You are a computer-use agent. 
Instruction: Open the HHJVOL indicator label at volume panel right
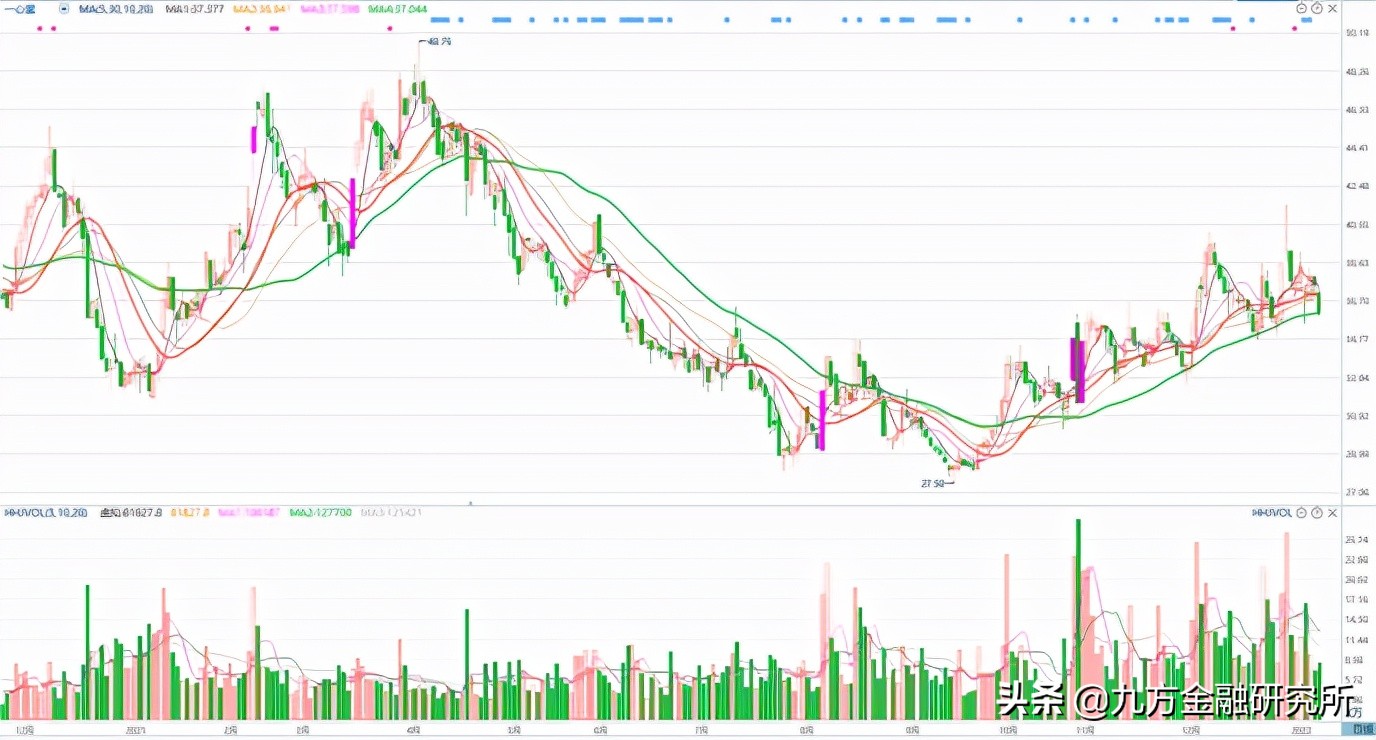(x=1272, y=513)
